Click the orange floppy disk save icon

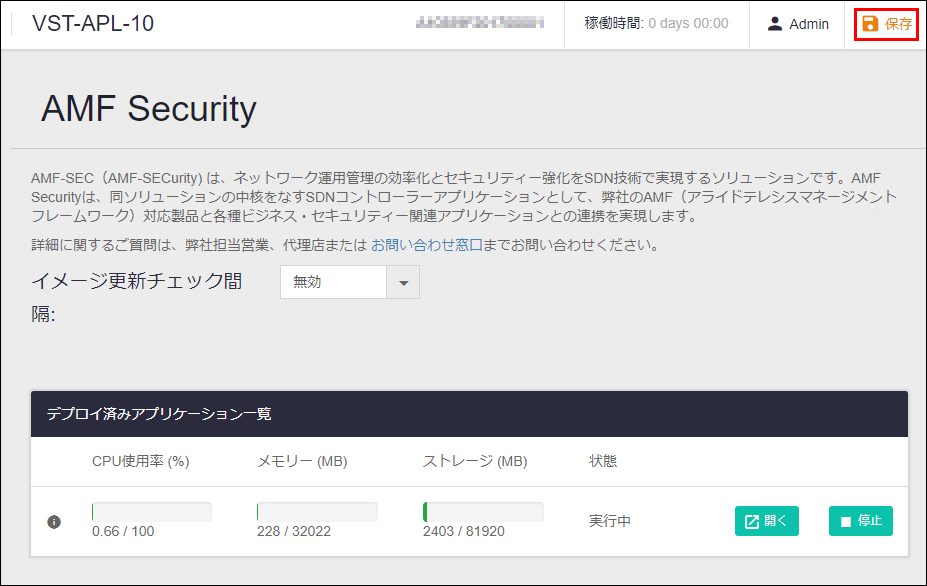870,24
